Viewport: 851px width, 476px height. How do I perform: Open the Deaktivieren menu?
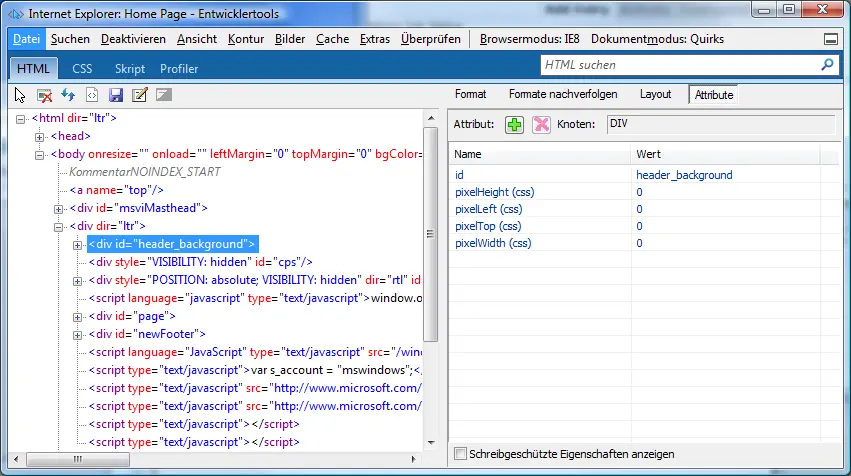[133, 39]
